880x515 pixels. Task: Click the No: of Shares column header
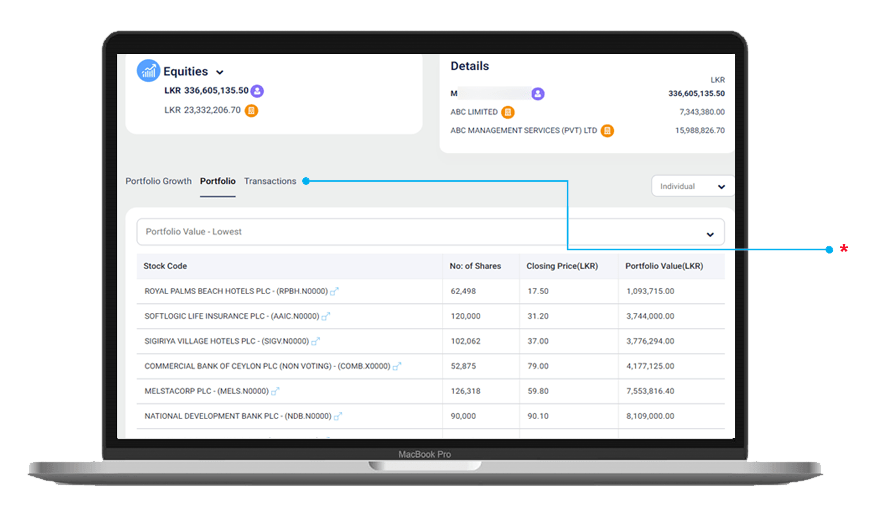coord(475,266)
